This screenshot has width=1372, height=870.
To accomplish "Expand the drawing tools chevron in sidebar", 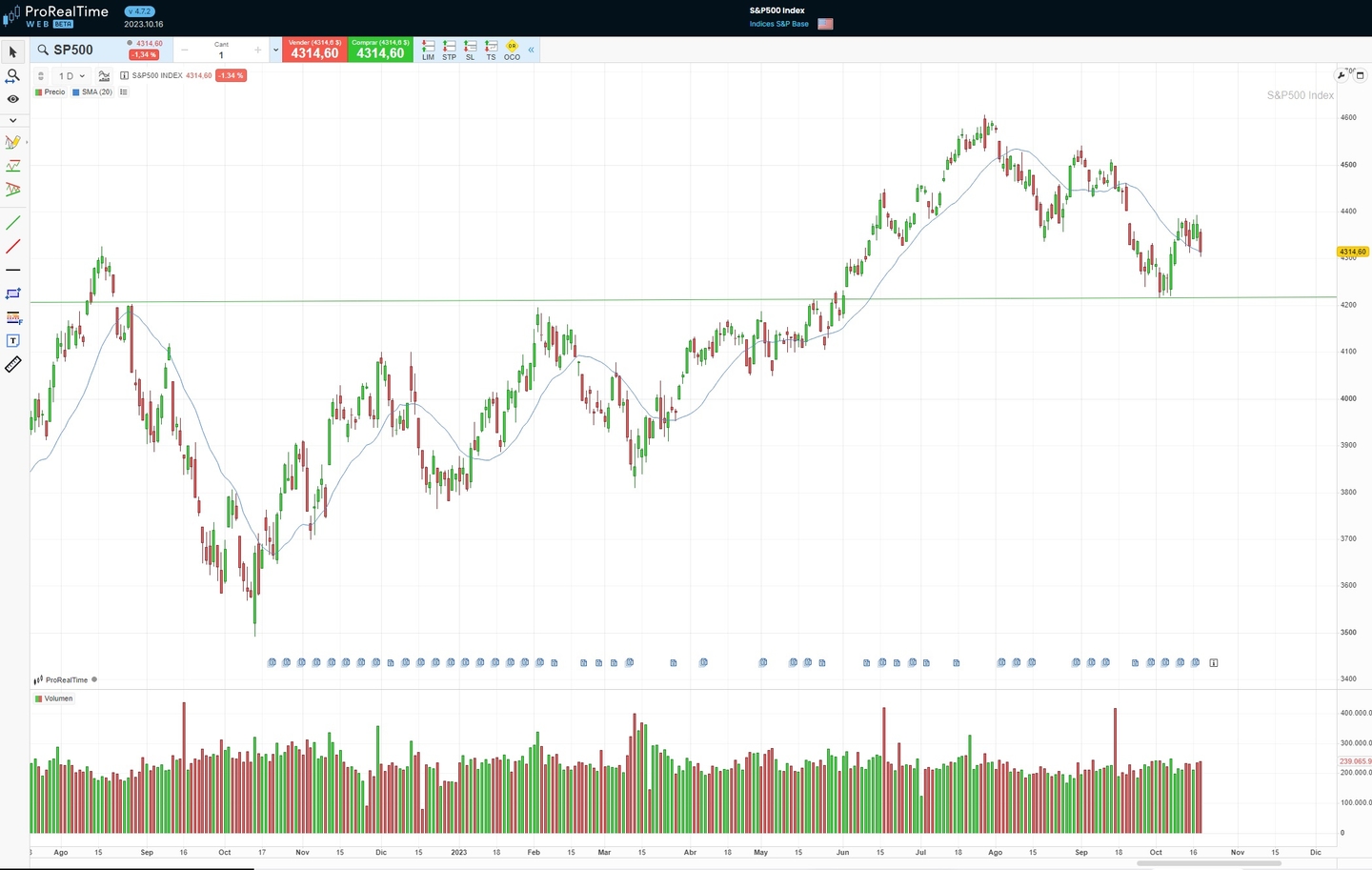I will tap(13, 120).
